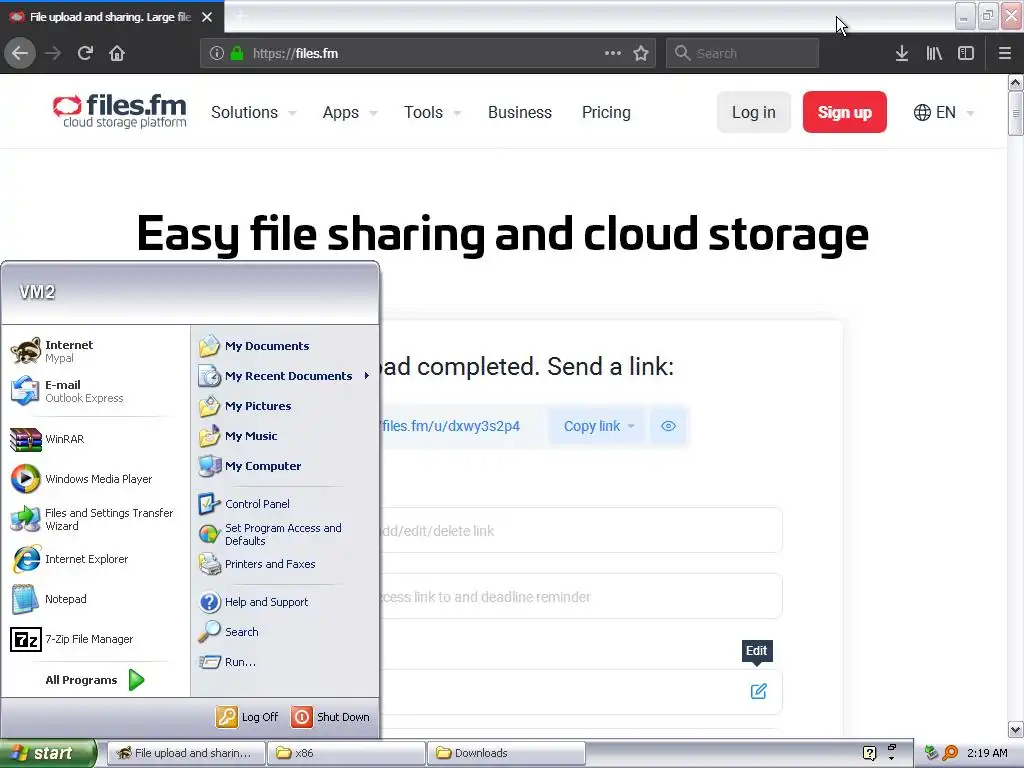Expand All Programs menu

(95, 680)
